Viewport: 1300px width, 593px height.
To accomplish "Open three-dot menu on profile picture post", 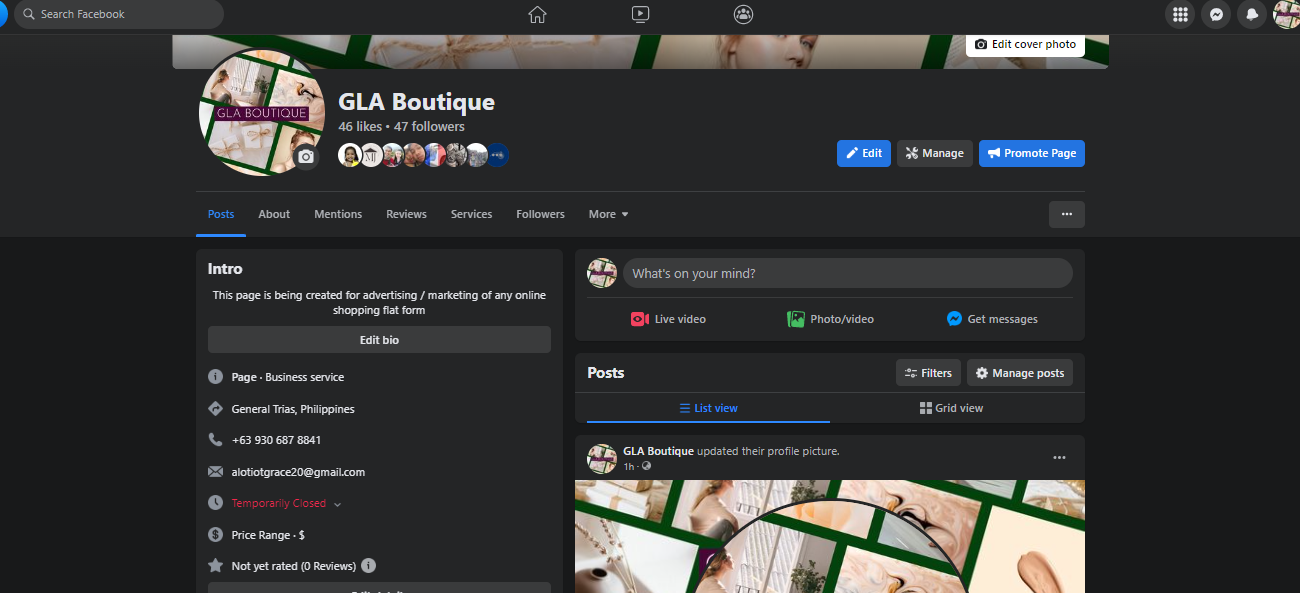I will pos(1059,458).
